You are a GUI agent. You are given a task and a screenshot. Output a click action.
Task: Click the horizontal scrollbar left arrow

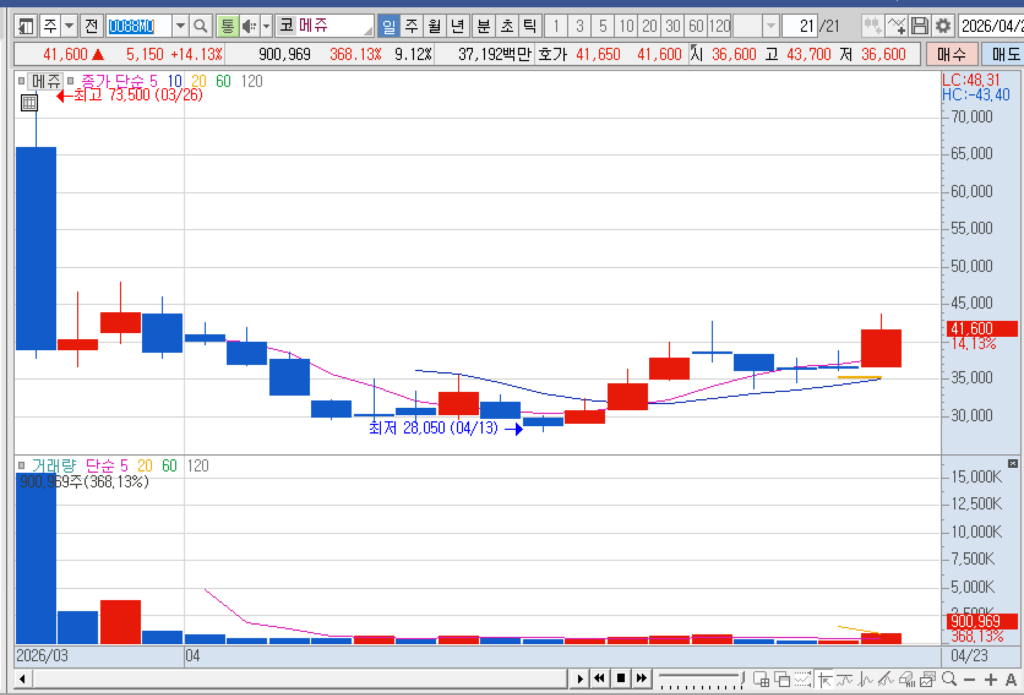point(22,679)
